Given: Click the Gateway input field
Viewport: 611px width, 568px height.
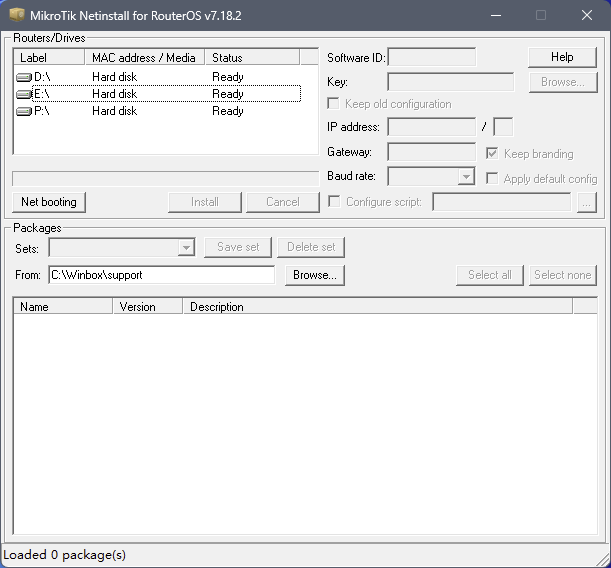Looking at the screenshot, I should 431,152.
